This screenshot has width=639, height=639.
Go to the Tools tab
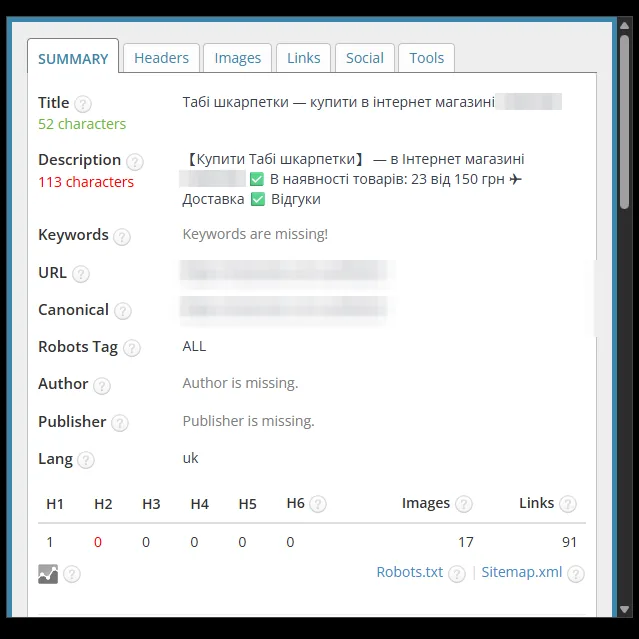[426, 58]
